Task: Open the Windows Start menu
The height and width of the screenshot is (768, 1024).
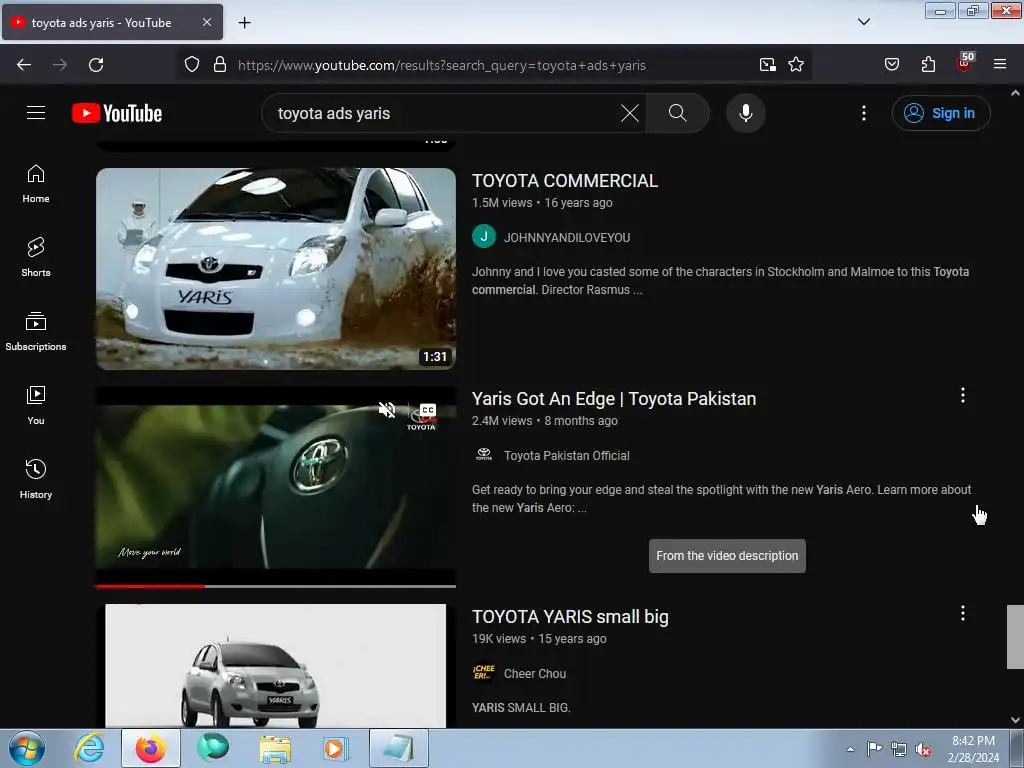Action: pyautogui.click(x=26, y=748)
